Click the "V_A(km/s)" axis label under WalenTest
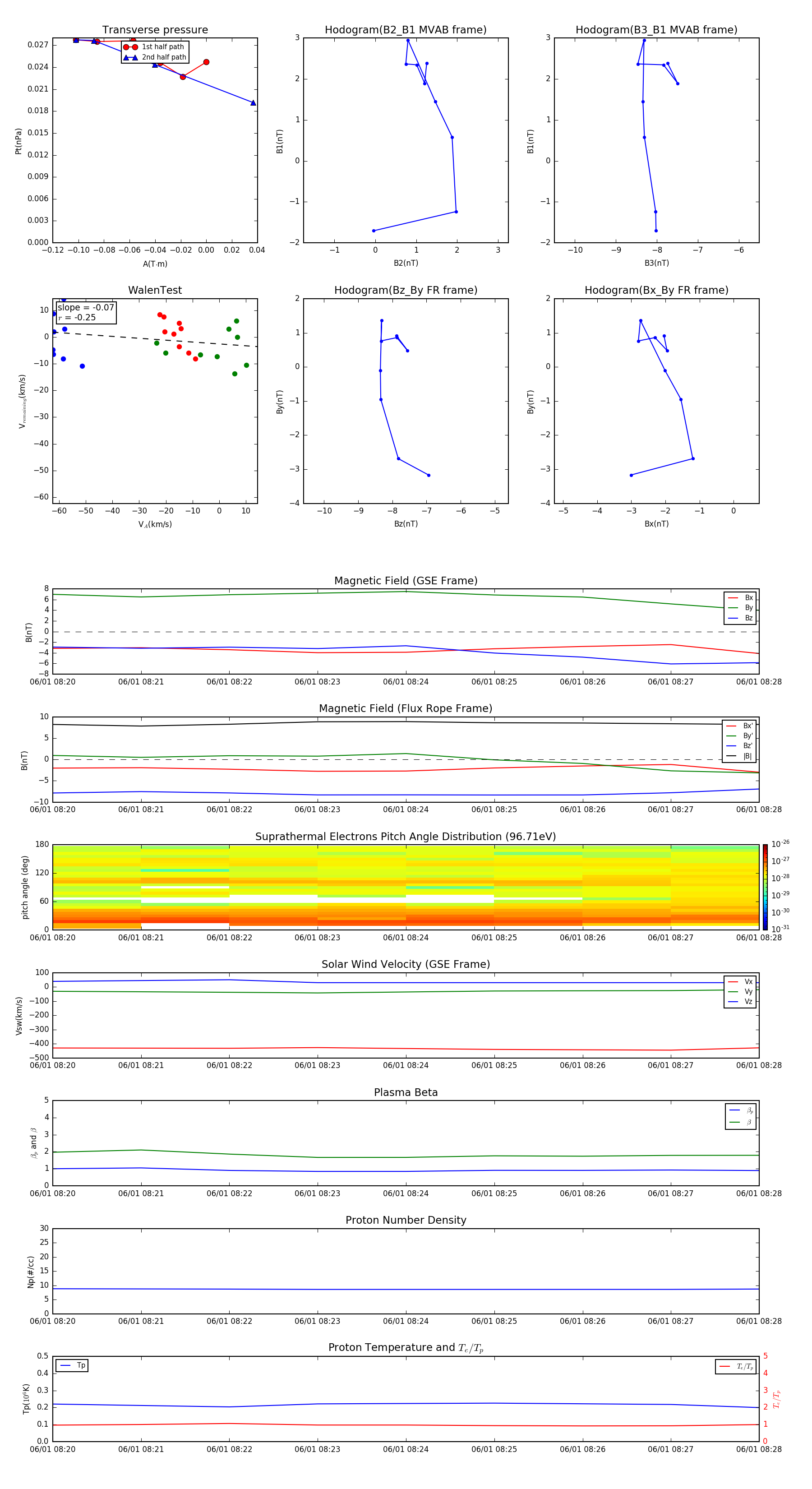 point(155,524)
